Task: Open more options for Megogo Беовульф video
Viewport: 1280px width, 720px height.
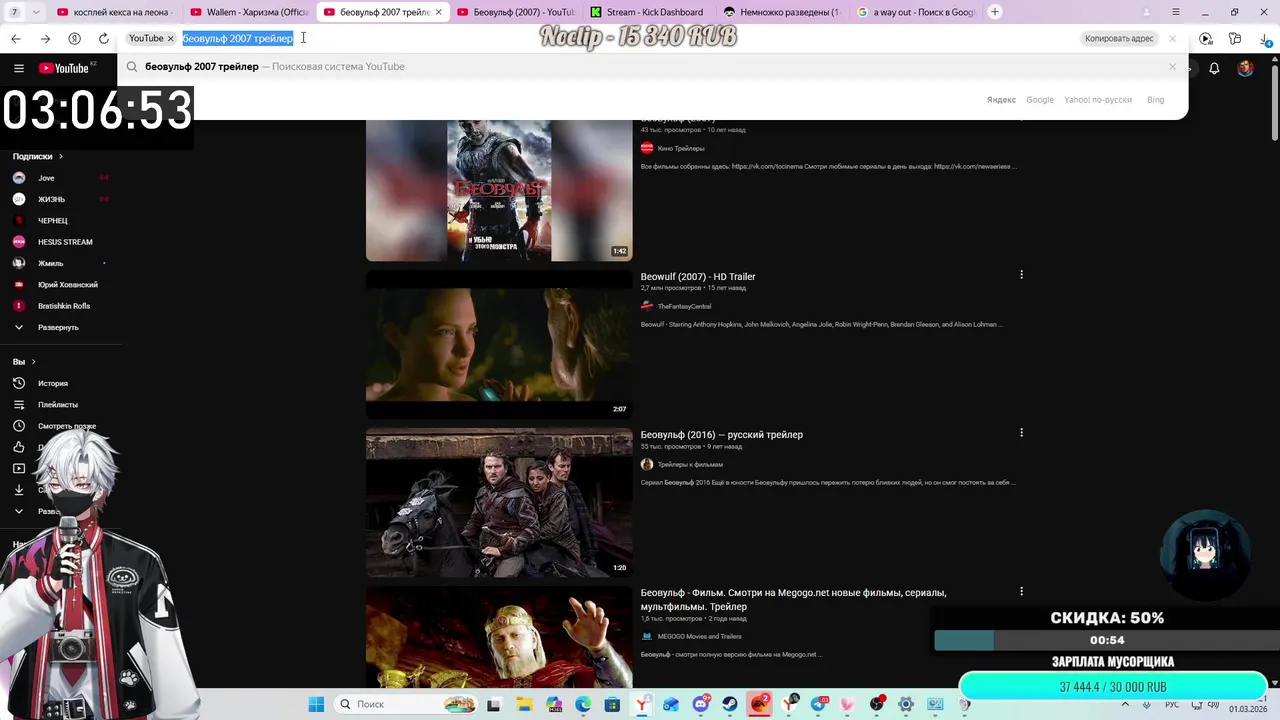Action: coord(1021,591)
